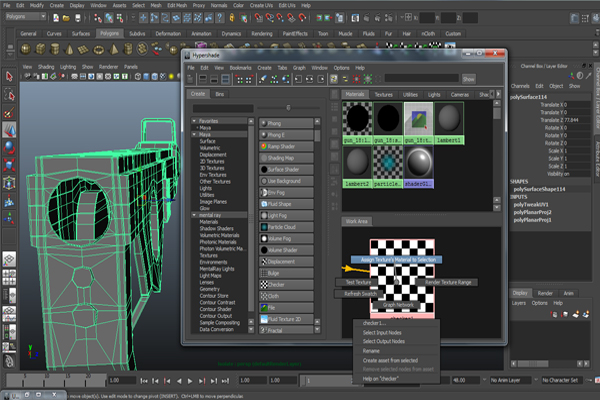Adjust the swatch size slider in Create panel

(x=288, y=108)
